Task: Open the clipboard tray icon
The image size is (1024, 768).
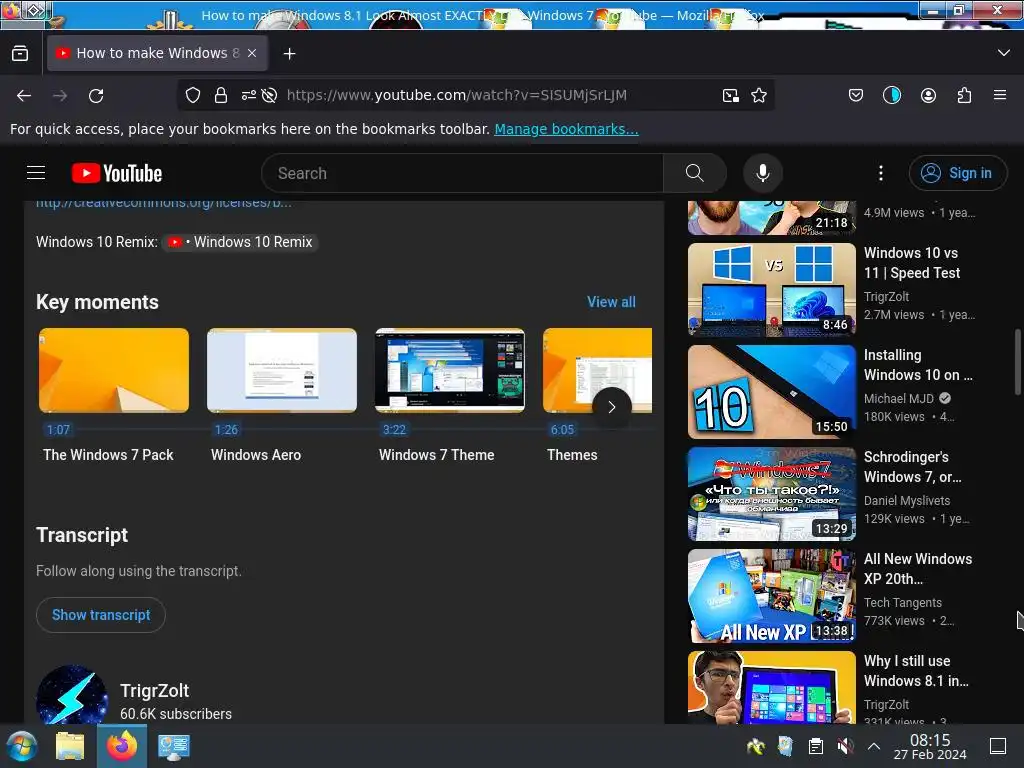Action: (x=815, y=746)
